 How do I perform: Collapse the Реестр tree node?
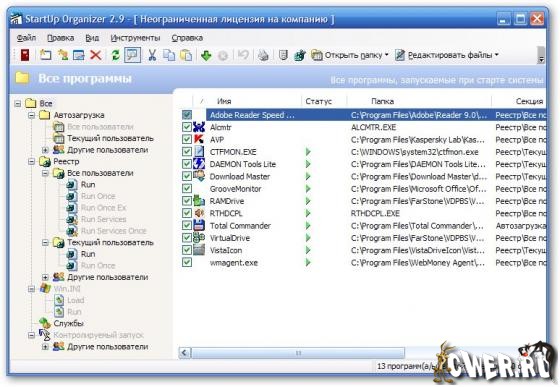31,161
